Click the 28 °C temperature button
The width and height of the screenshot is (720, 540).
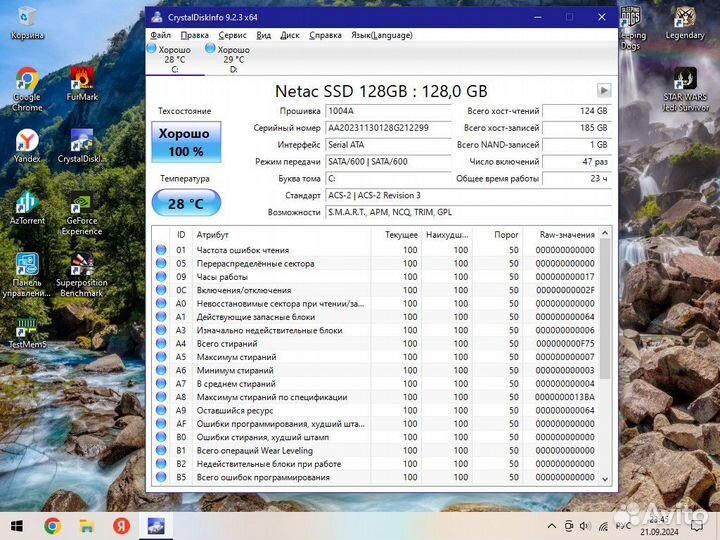point(186,203)
